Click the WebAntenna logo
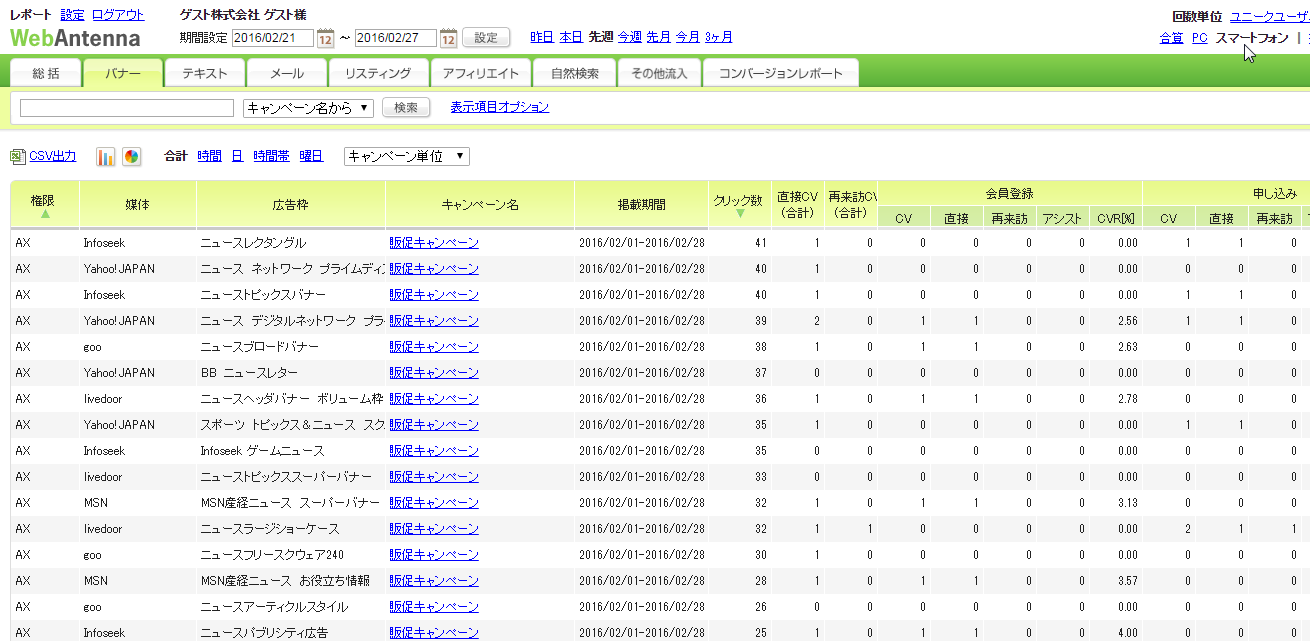This screenshot has height=641, width=1310. (x=75, y=38)
